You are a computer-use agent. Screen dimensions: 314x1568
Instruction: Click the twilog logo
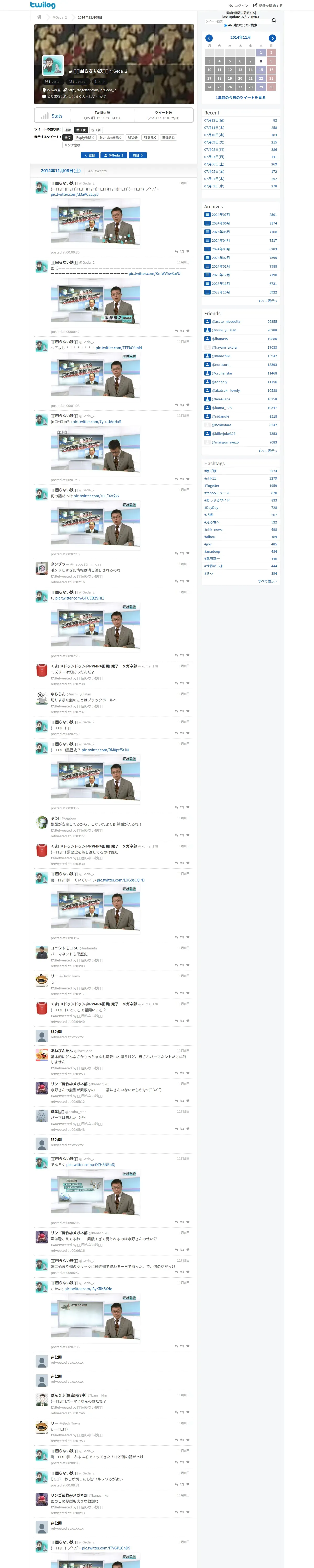point(43,5)
